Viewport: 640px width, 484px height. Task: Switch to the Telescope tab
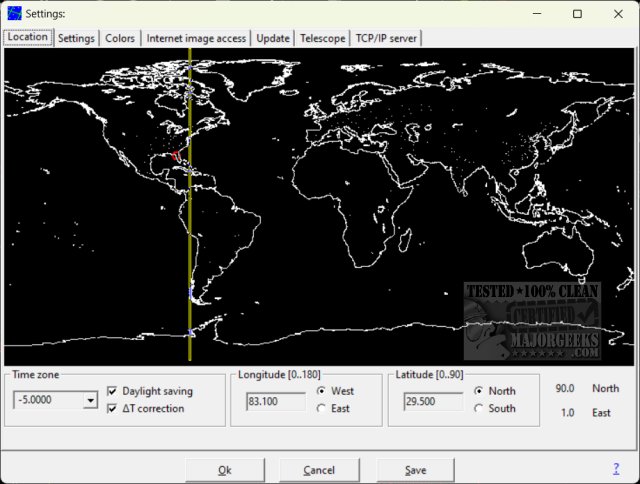[322, 38]
